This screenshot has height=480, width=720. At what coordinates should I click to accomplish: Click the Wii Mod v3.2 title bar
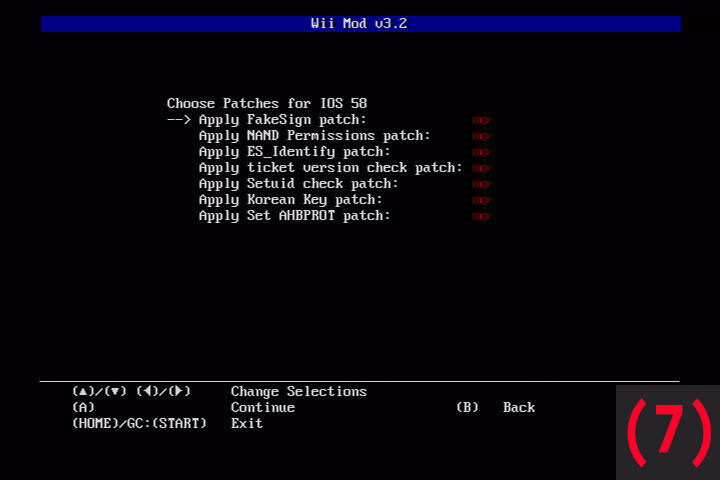coord(360,24)
